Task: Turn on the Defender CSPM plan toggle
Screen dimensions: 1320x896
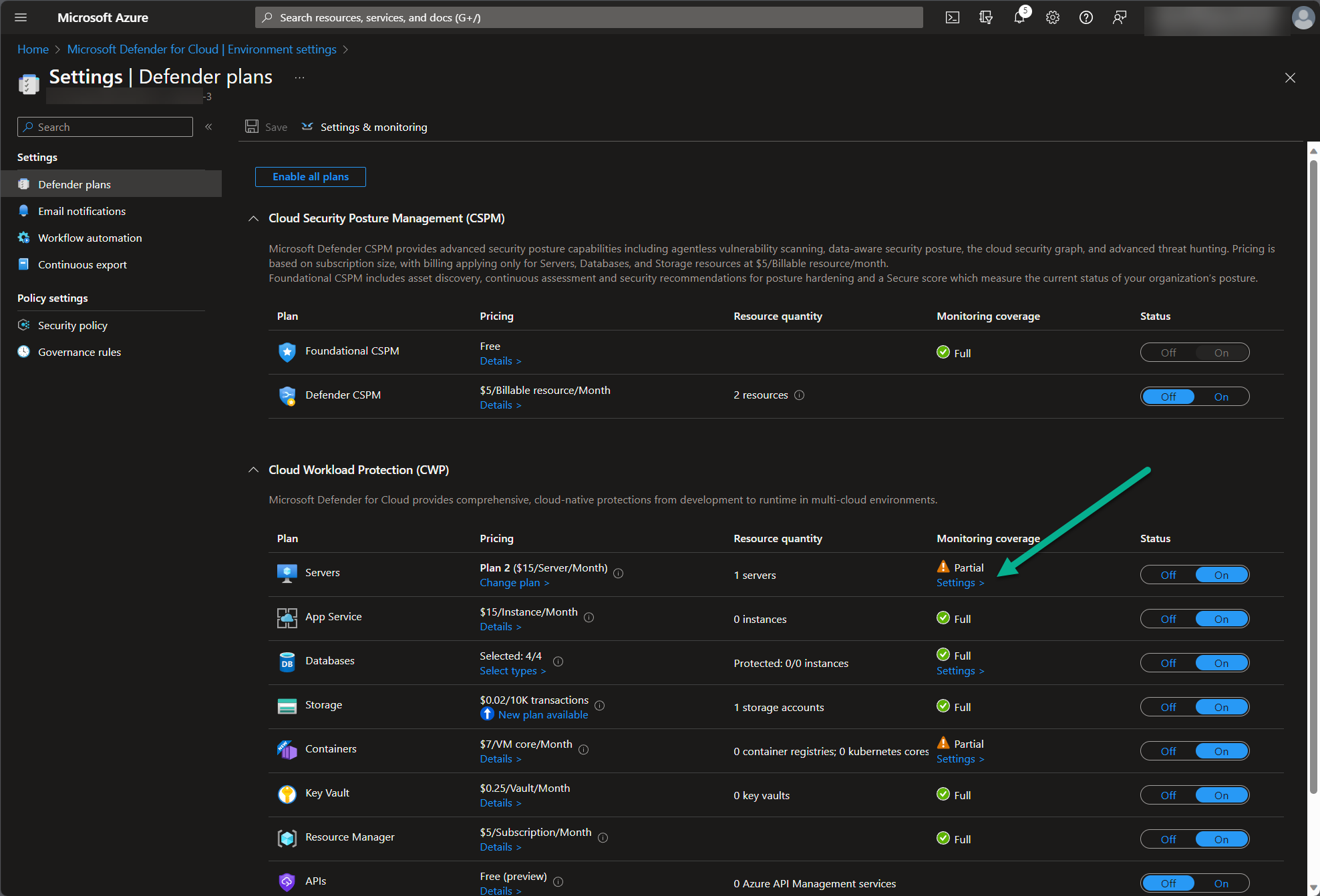Action: click(x=1221, y=396)
